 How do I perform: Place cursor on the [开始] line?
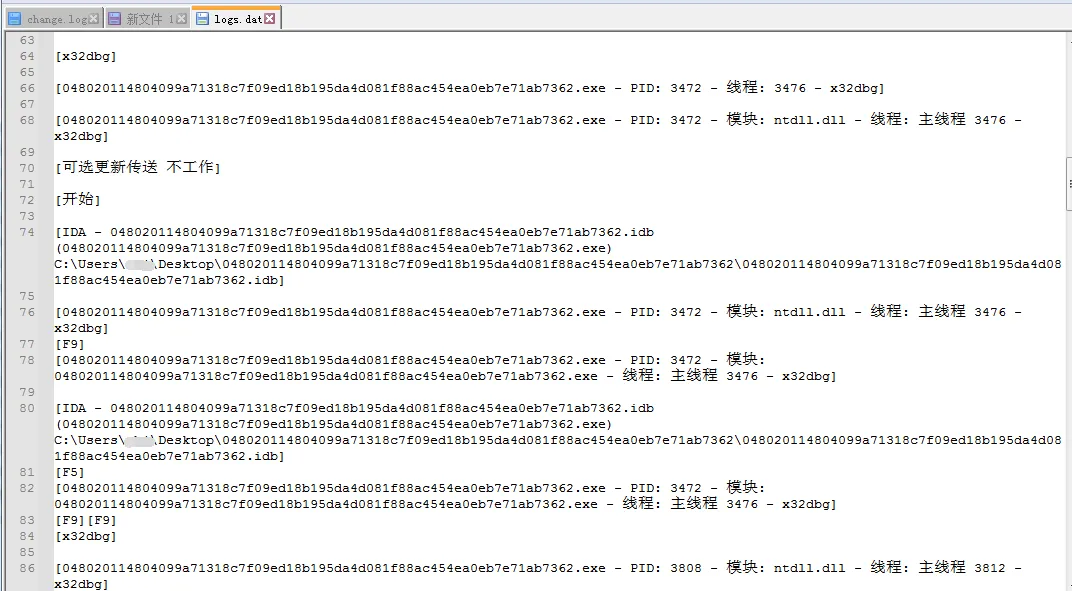click(78, 200)
